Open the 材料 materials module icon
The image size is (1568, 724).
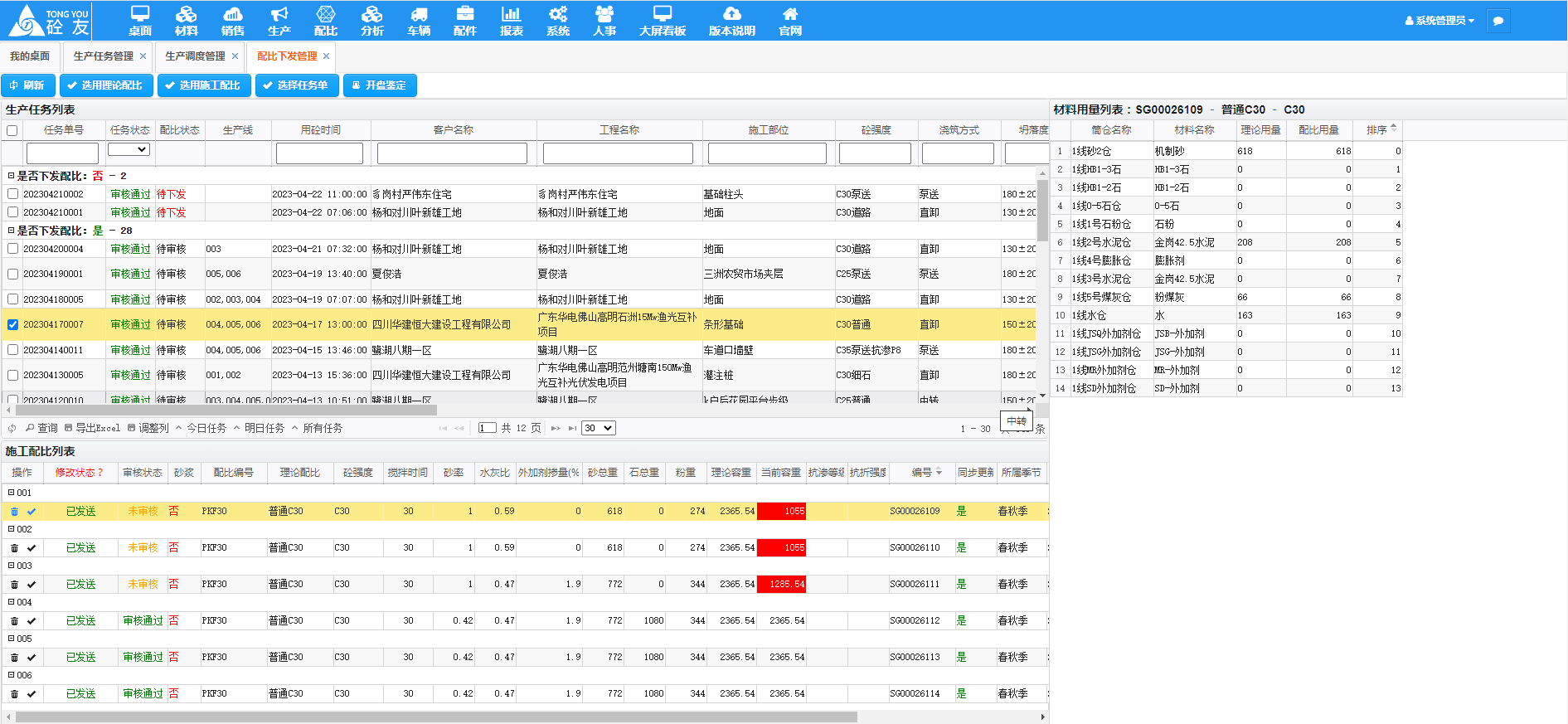point(187,21)
